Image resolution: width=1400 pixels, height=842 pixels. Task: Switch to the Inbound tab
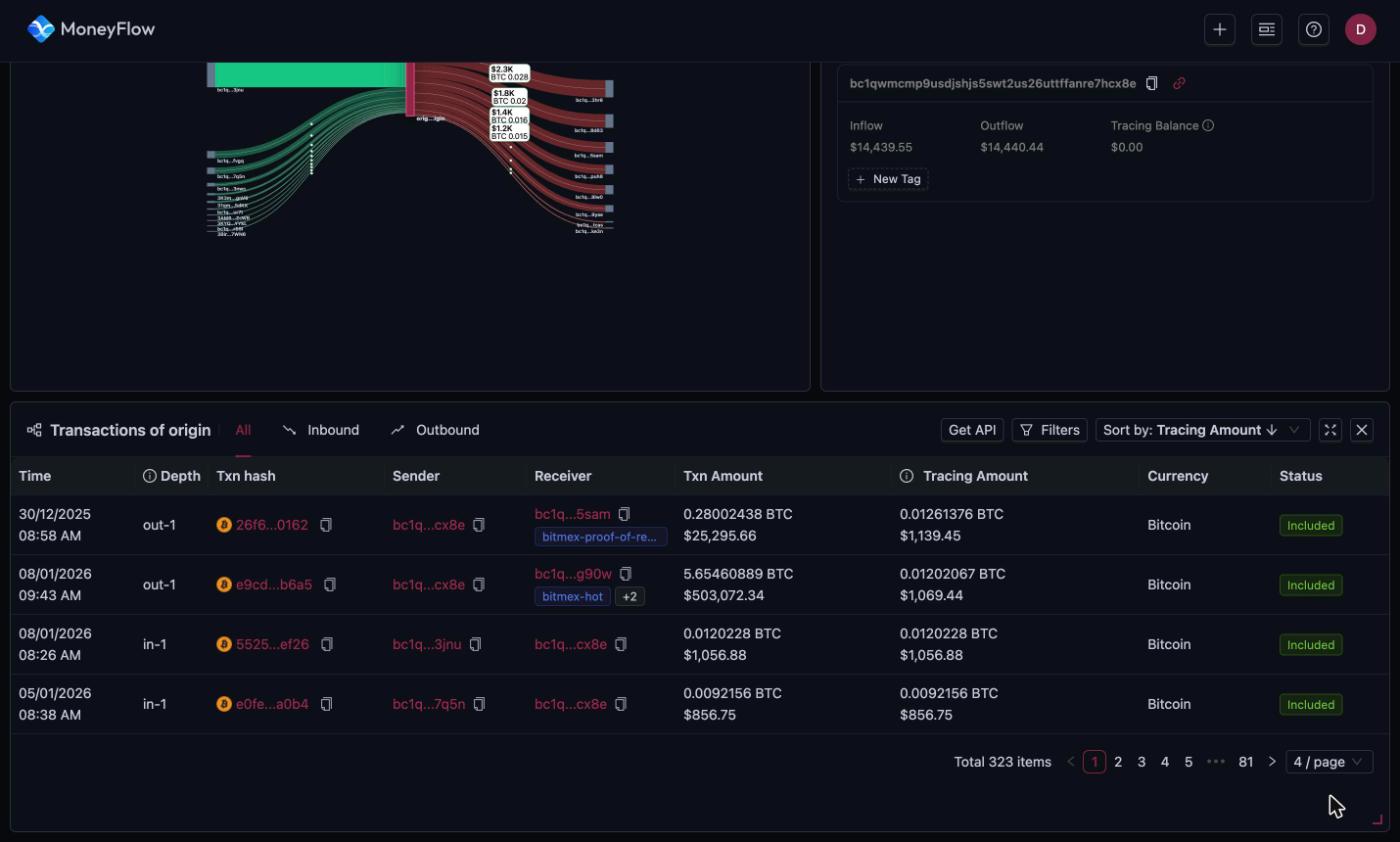point(321,430)
